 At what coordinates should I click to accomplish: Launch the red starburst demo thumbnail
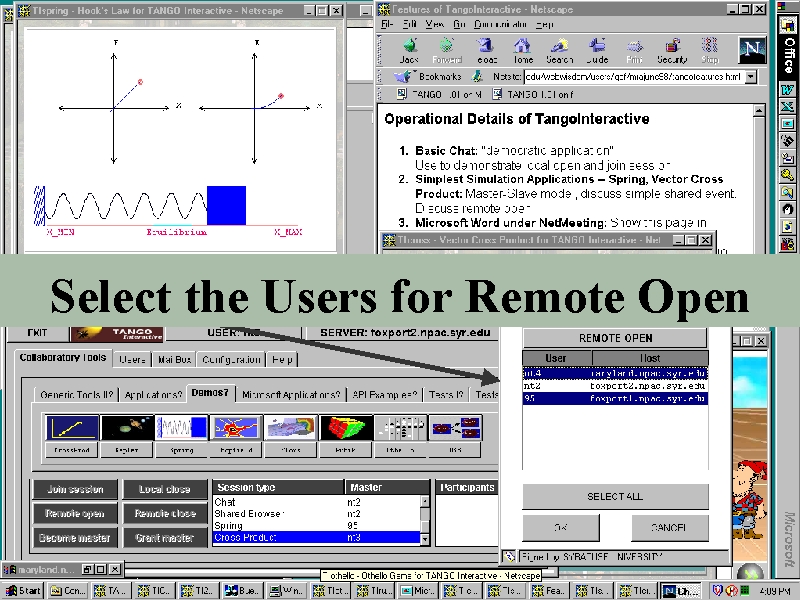coord(236,428)
